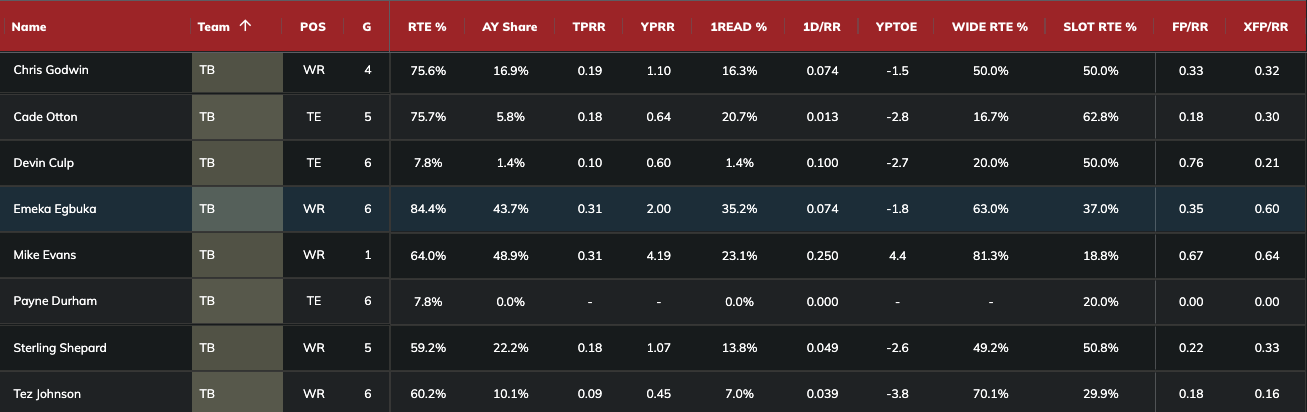The image size is (1307, 412).
Task: Sort by SLOT RTE % column header
Action: [x=1100, y=27]
